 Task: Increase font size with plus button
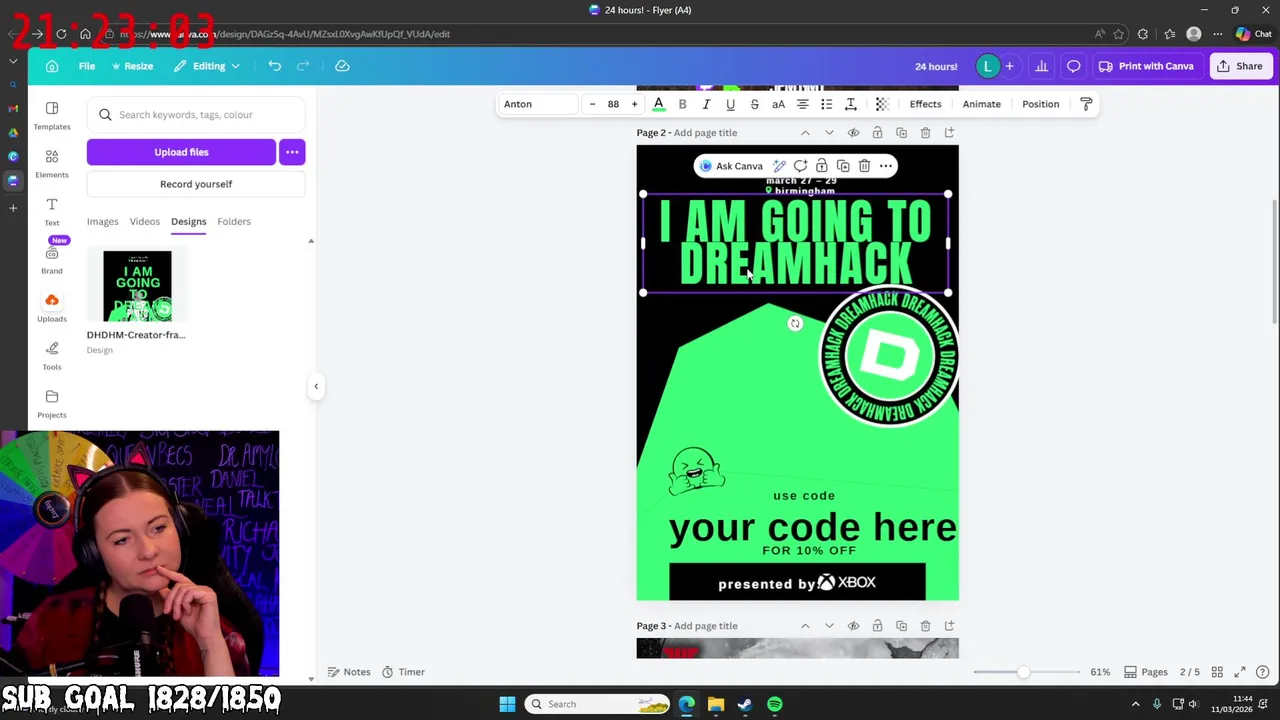click(x=634, y=104)
